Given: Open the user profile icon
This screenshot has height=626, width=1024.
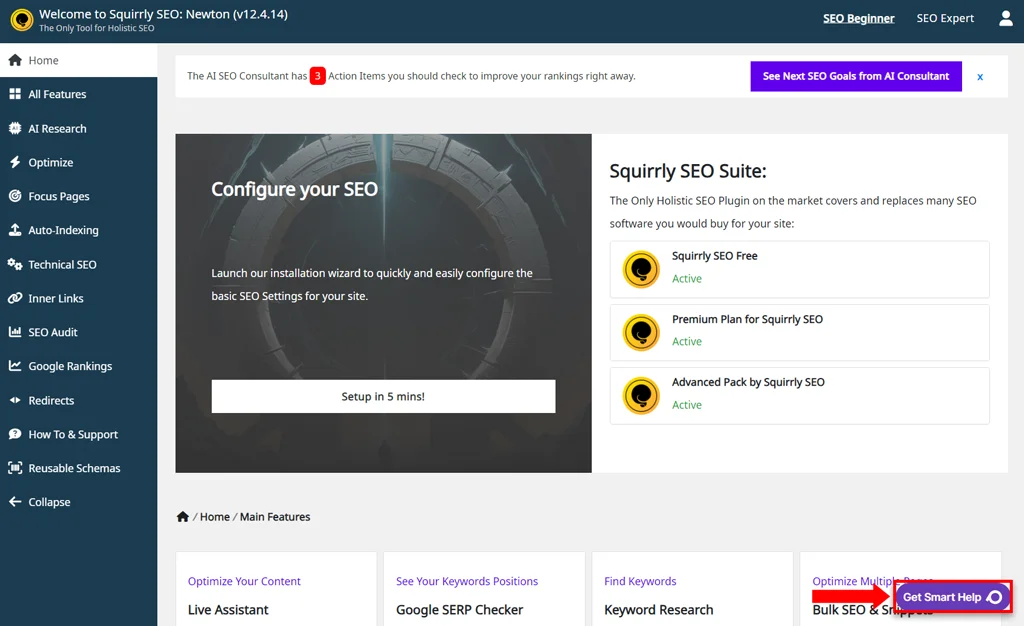Looking at the screenshot, I should 1005,19.
